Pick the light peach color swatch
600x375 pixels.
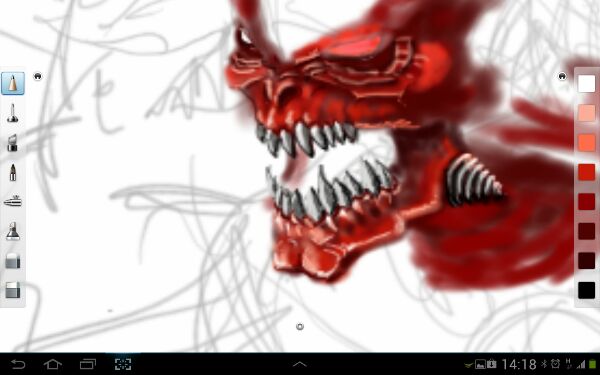coord(587,113)
